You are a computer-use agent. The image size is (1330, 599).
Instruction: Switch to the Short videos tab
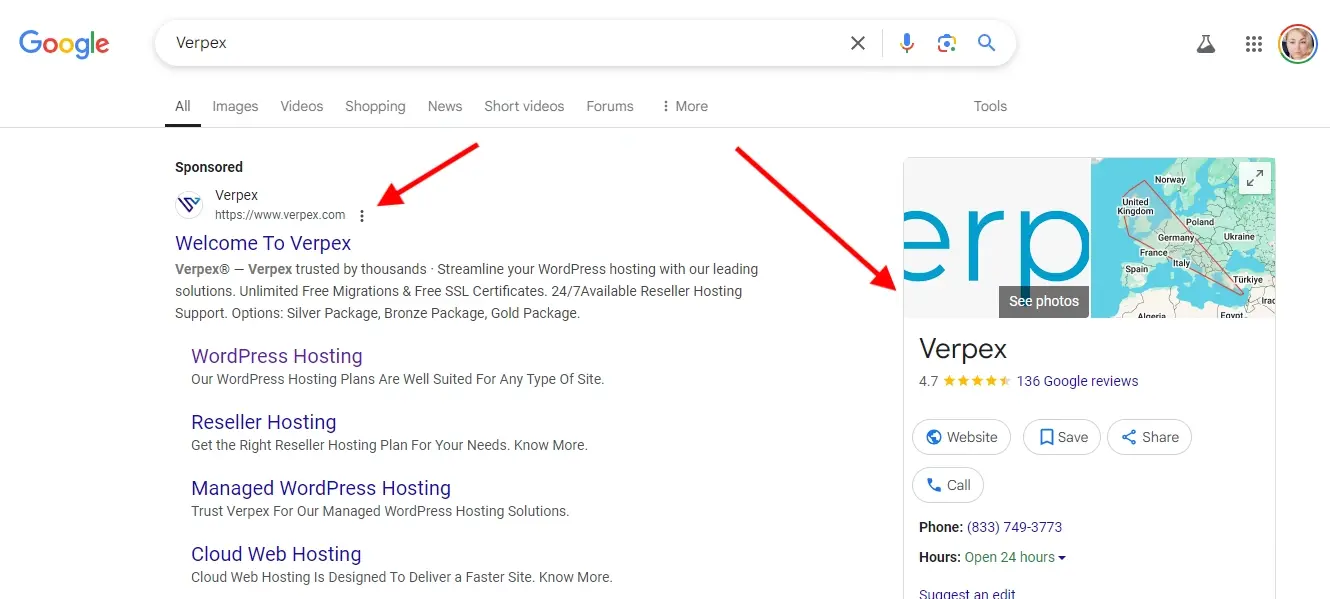point(524,106)
